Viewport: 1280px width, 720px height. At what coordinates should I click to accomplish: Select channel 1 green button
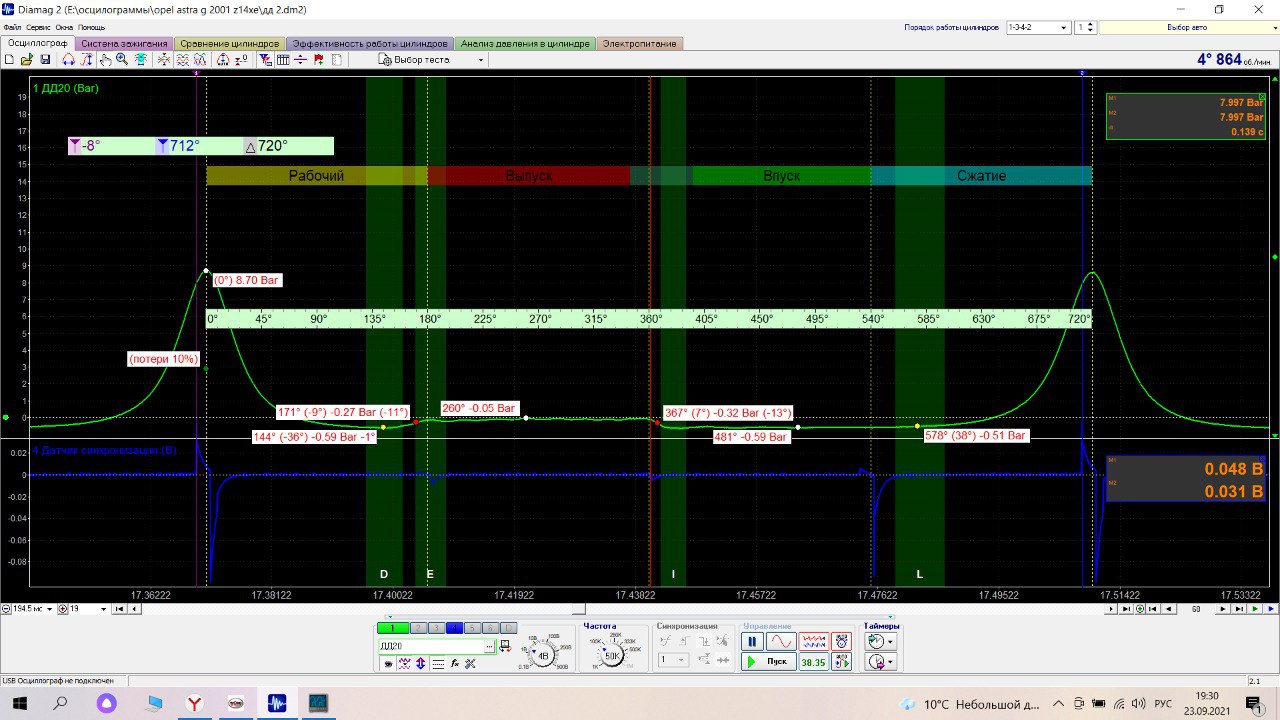[x=392, y=628]
